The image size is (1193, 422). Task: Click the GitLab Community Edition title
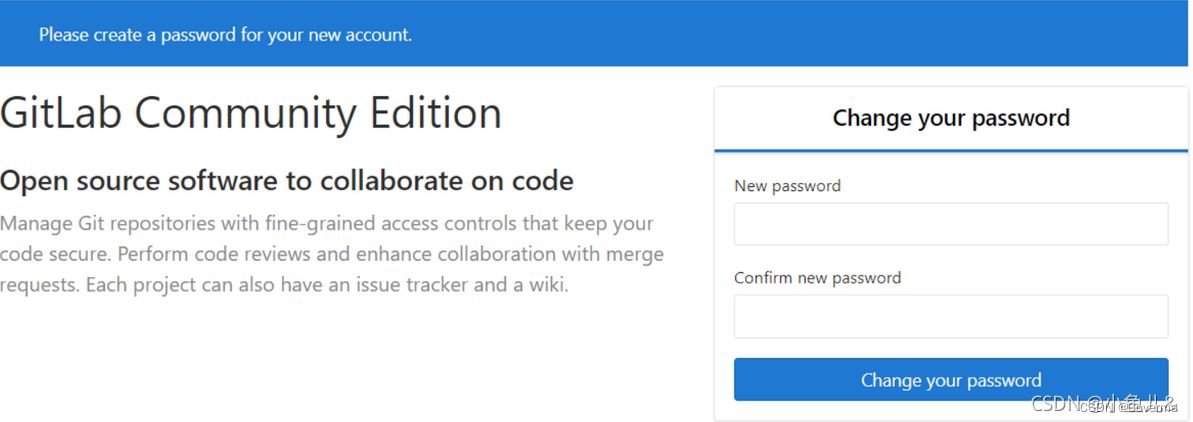[x=250, y=113]
